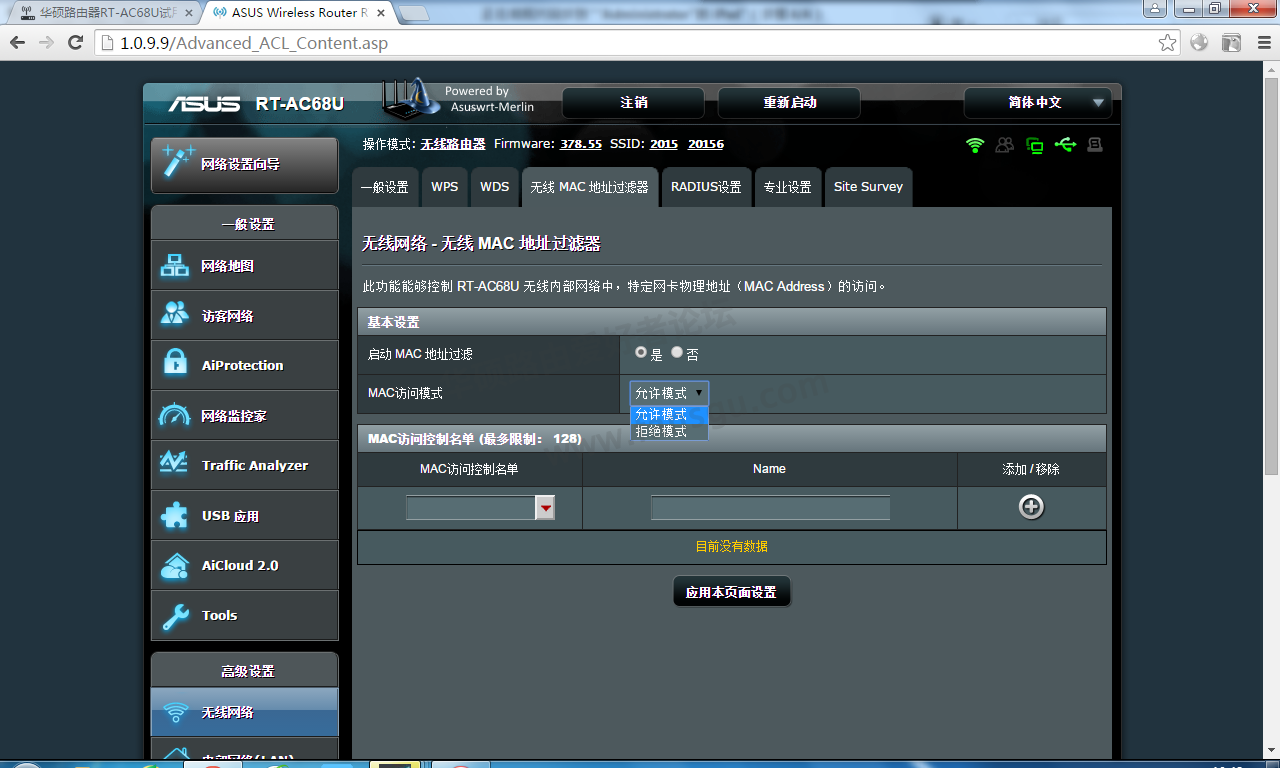Click the browser address bar URL

coord(254,43)
